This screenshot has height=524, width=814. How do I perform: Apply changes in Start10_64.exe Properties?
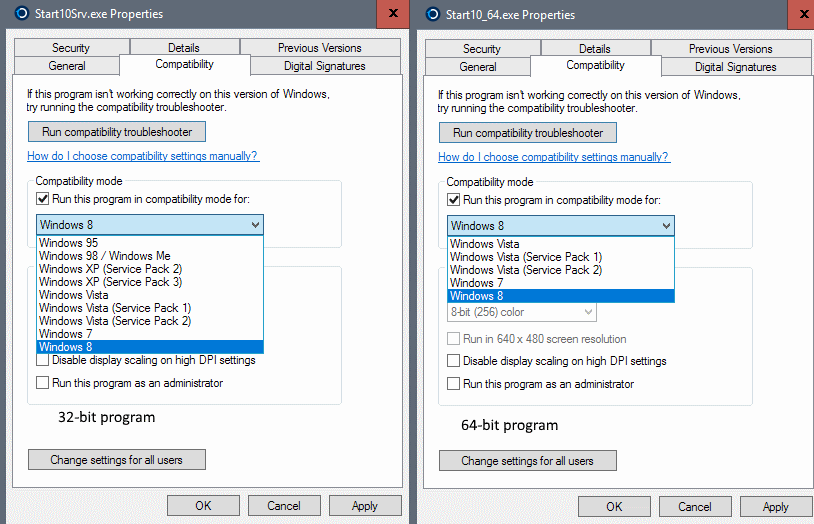(x=776, y=507)
